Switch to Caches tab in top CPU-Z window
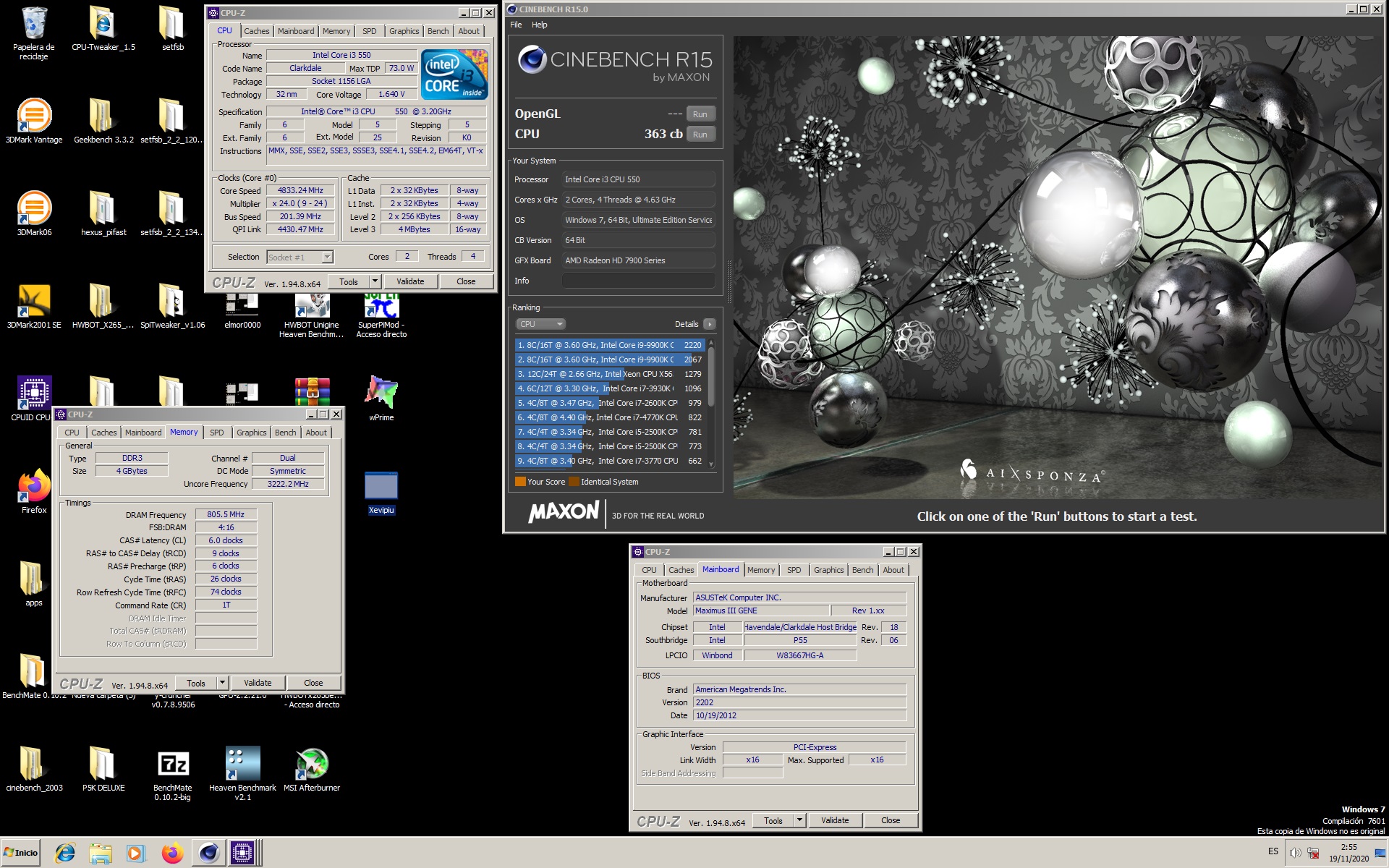Screen dimensions: 1389x868 point(256,31)
